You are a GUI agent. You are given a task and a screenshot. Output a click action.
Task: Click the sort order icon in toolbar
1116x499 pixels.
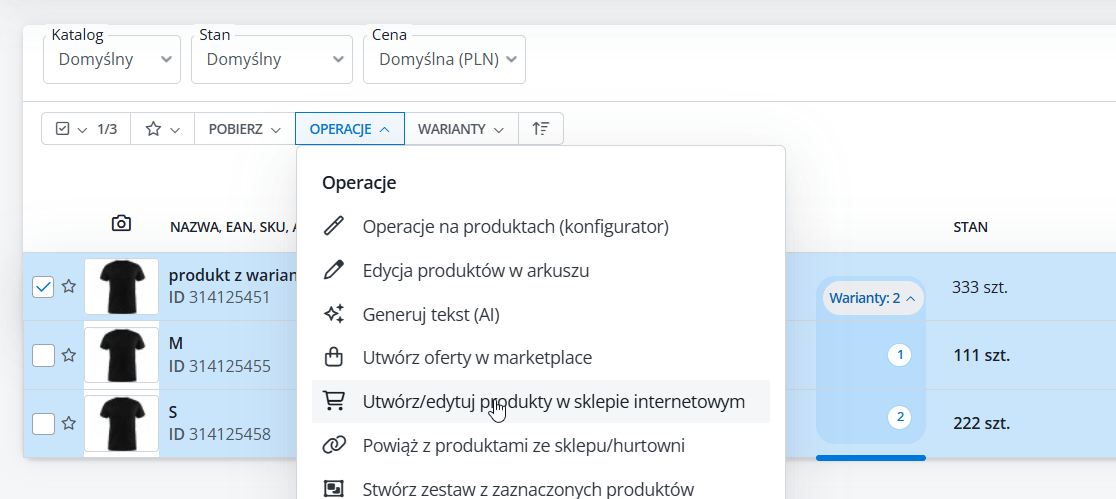[x=540, y=129]
